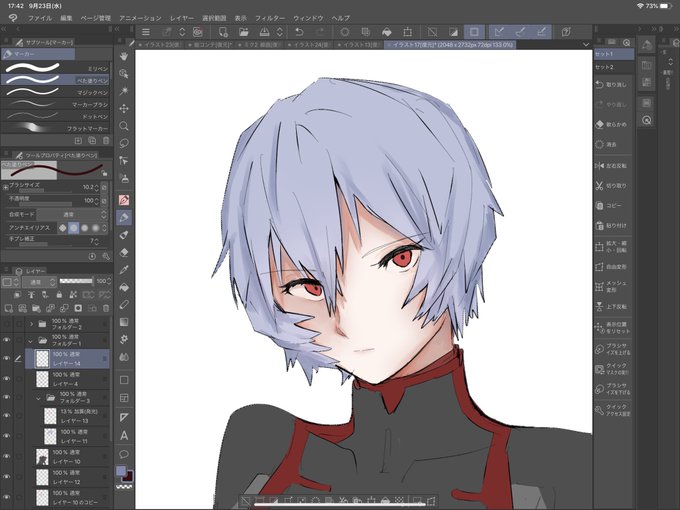Hide layer レイヤー 4 via eye icon
Viewport: 680px width, 510px height.
[7, 379]
